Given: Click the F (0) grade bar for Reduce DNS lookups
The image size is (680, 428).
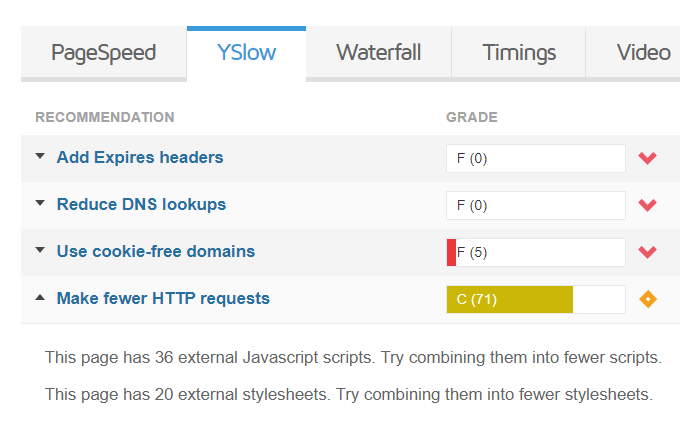Looking at the screenshot, I should click(536, 205).
